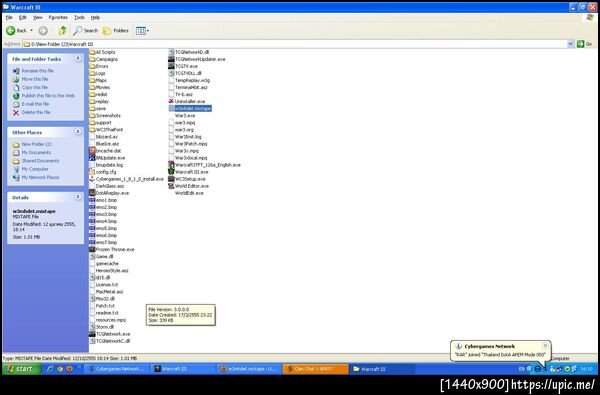
Task: Select the WC3ThaiFont folder icon
Action: (x=92, y=130)
